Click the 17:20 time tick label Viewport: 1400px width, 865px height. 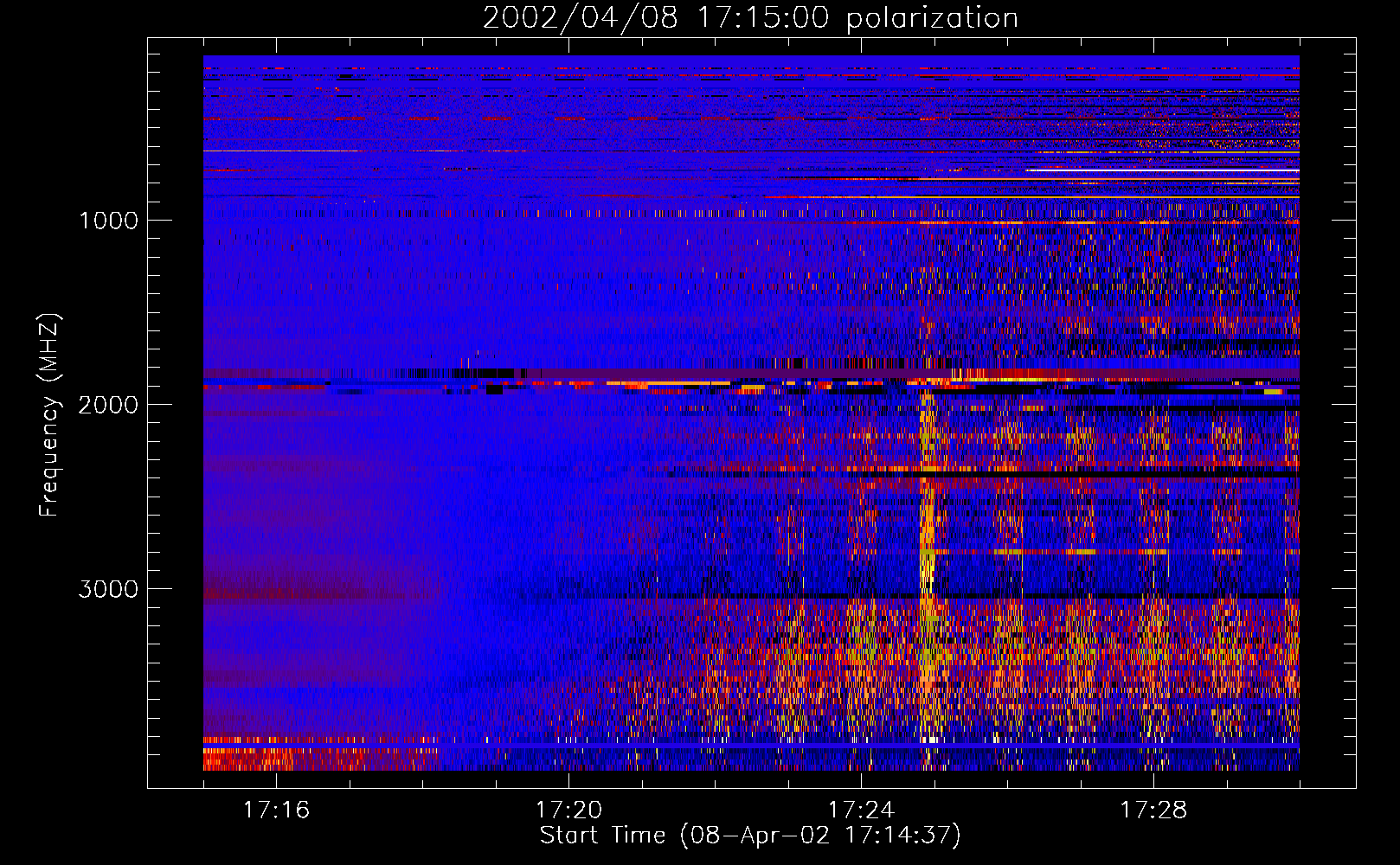568,810
